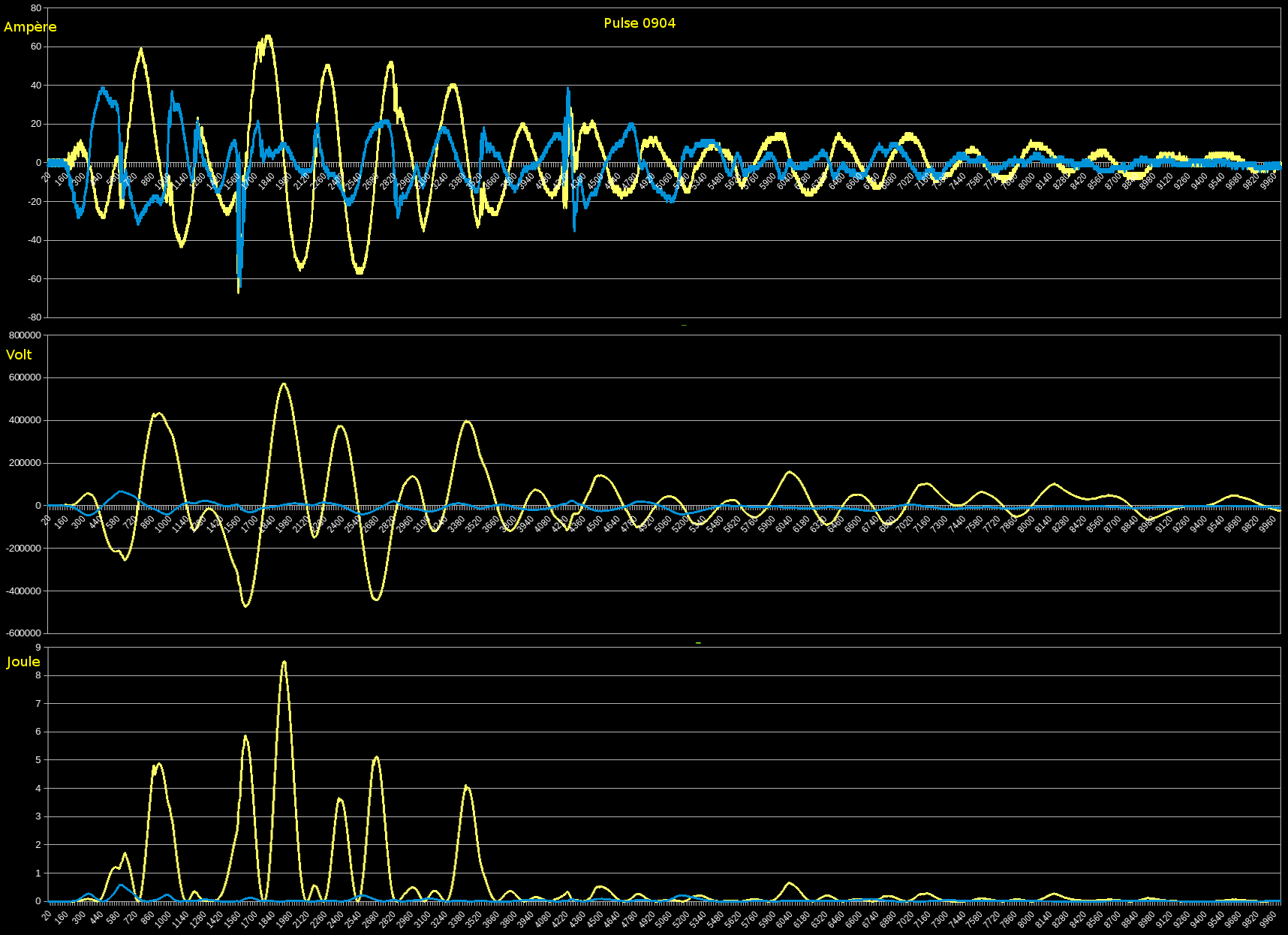
Task: Click the "Pulse 0904" chart title
Action: coord(639,23)
